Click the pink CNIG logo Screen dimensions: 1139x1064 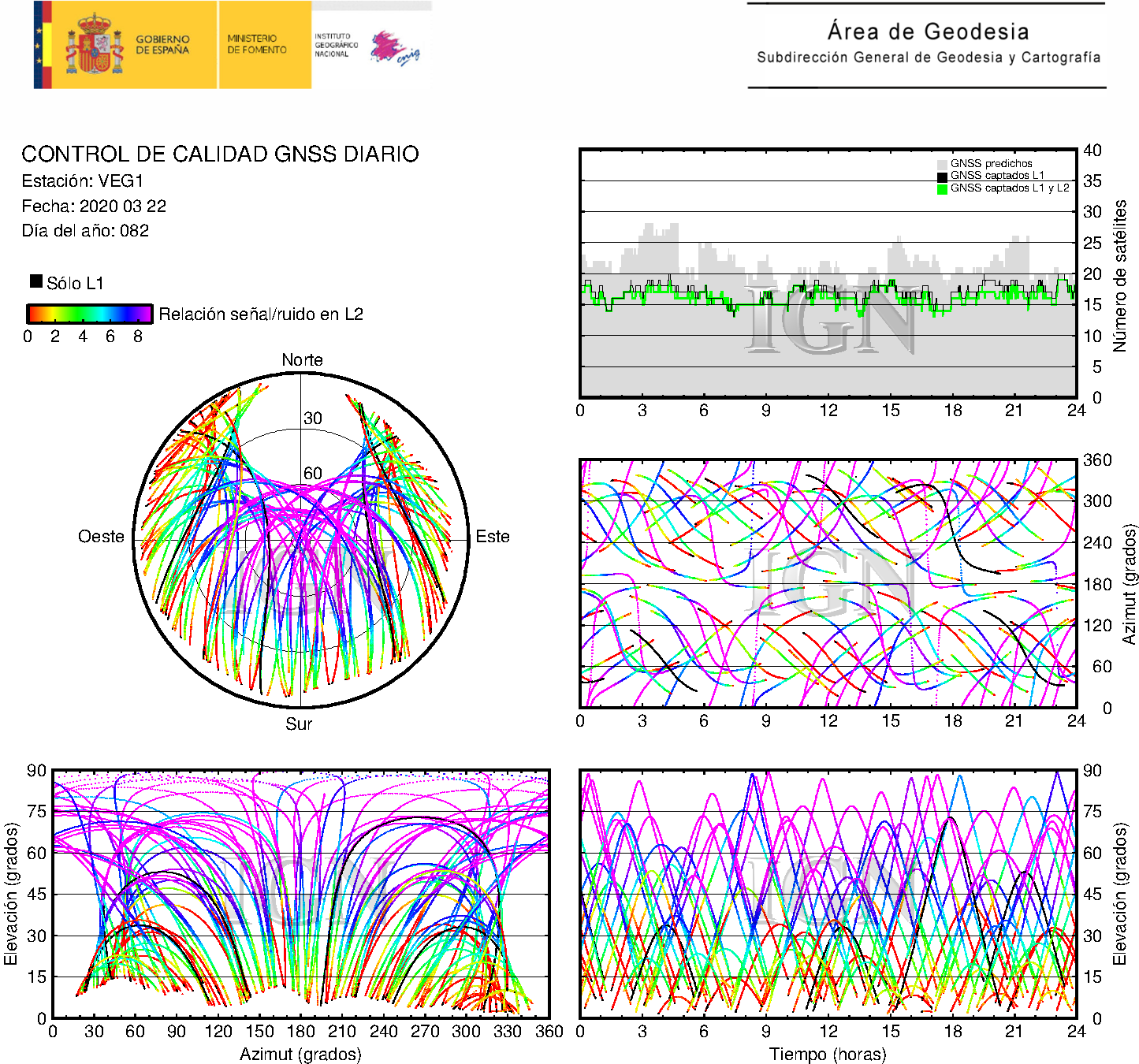click(x=394, y=49)
